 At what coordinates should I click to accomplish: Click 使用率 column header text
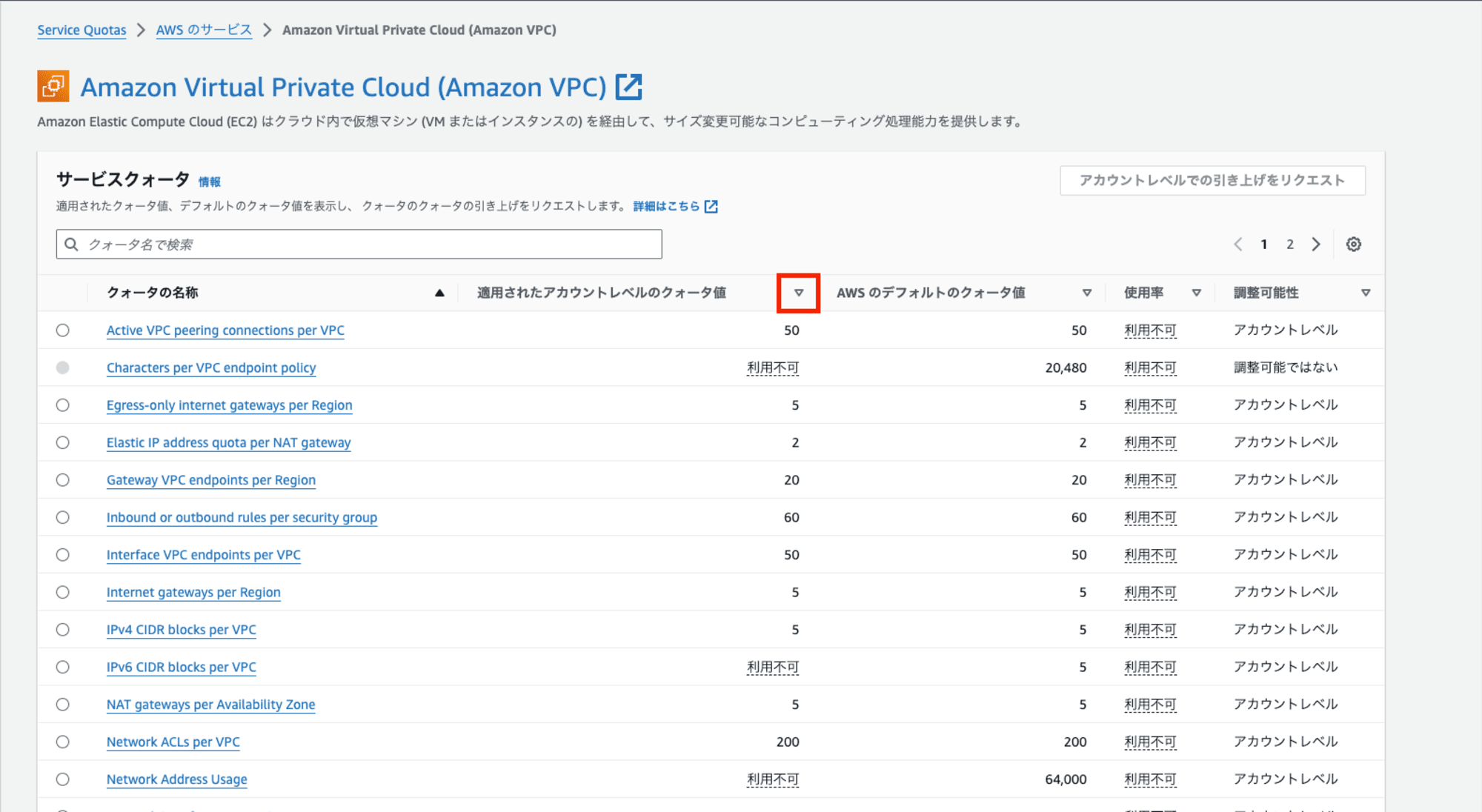1143,293
